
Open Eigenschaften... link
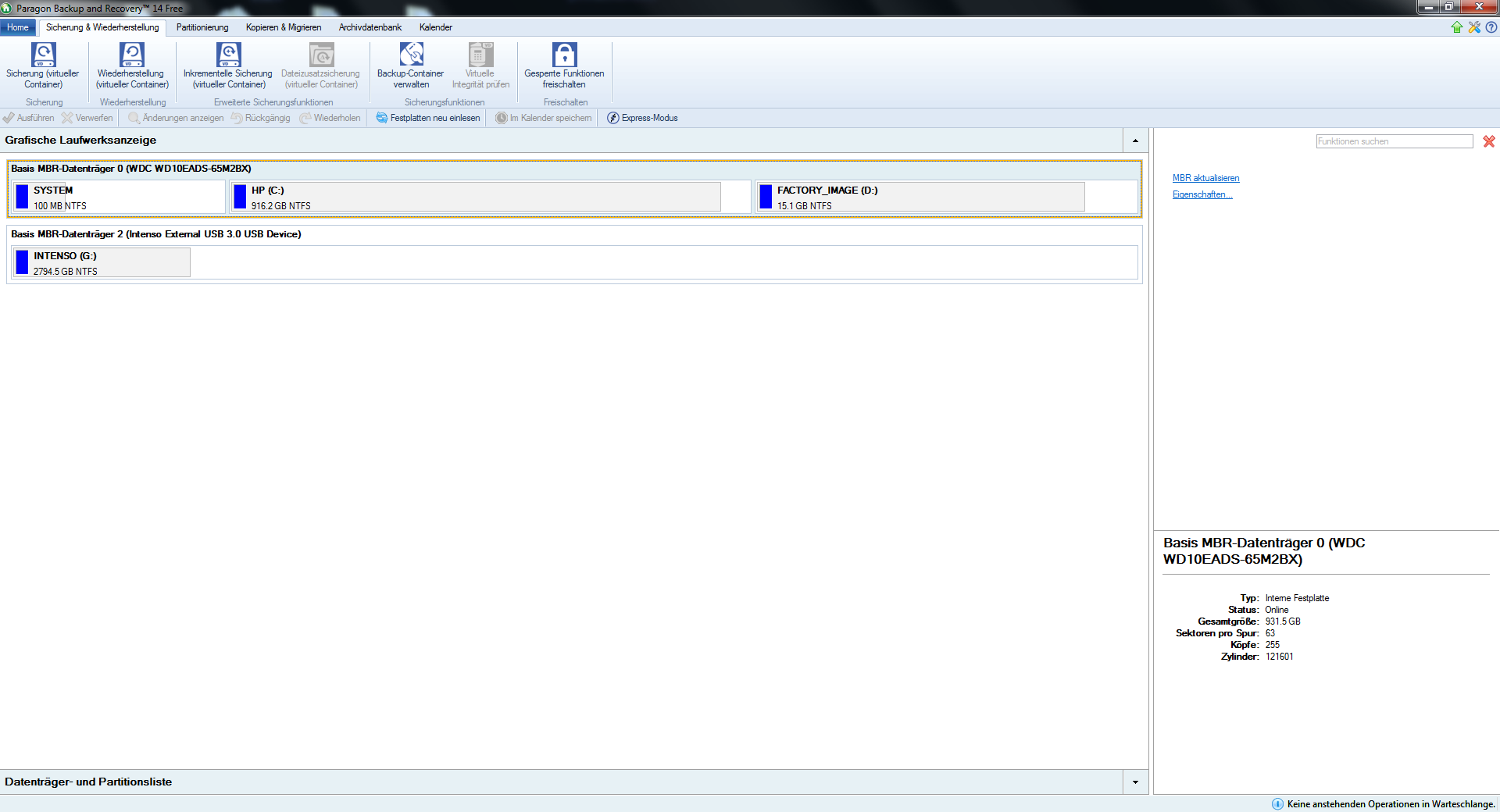coord(1202,194)
